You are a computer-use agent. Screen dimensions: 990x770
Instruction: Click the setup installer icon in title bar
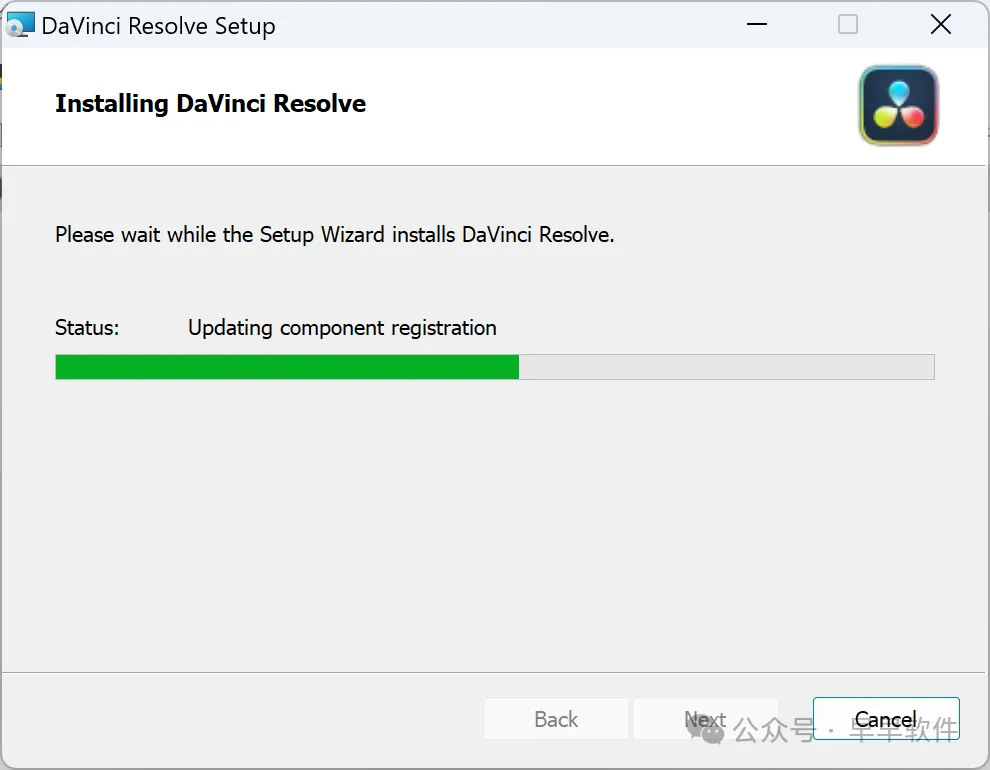pyautogui.click(x=20, y=25)
